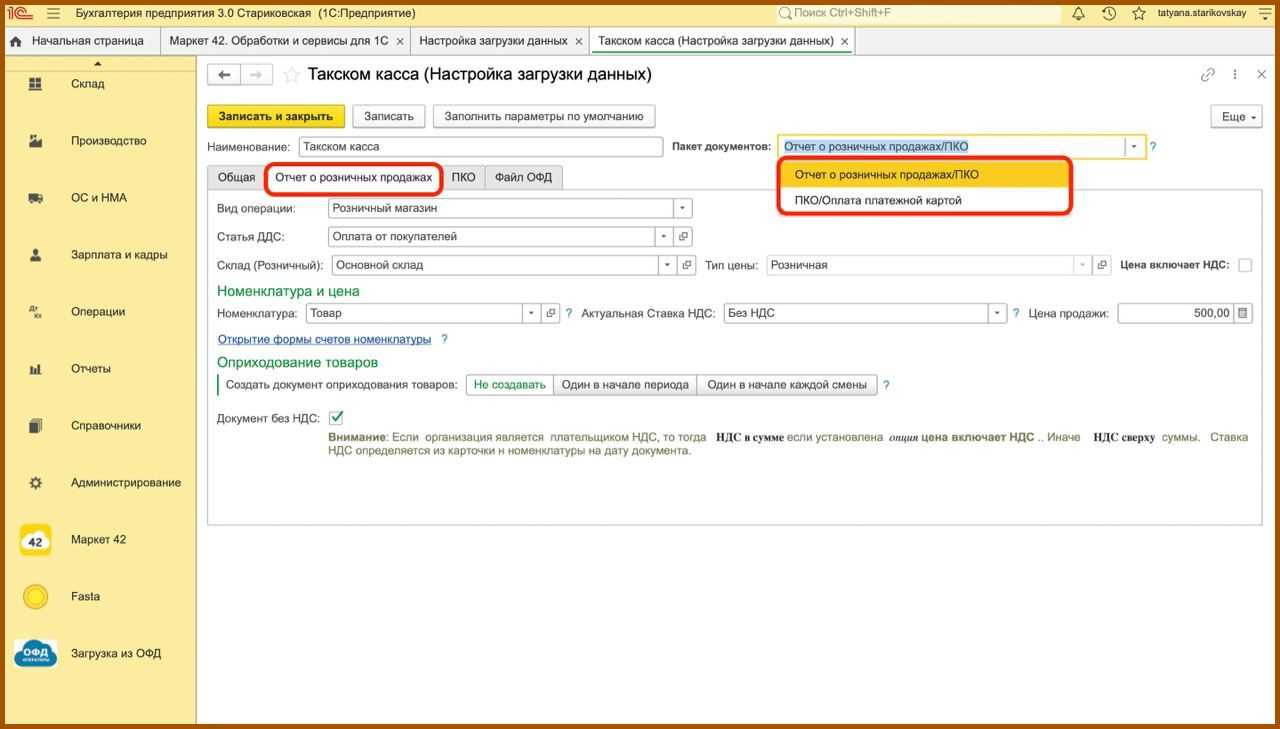Image resolution: width=1280 pixels, height=729 pixels.
Task: Click into the Наименование text field
Action: [x=480, y=146]
